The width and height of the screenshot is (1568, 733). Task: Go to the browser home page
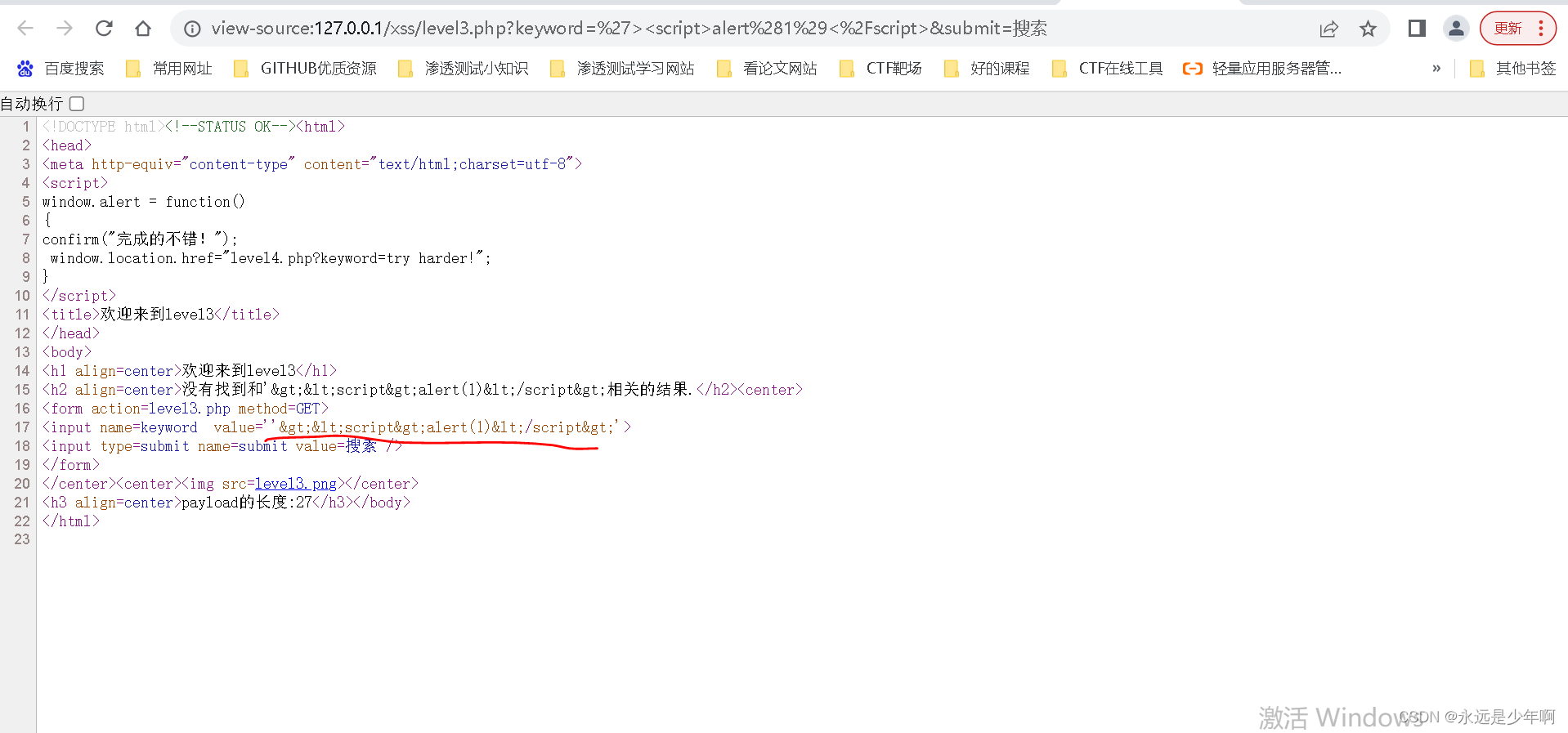[x=143, y=29]
